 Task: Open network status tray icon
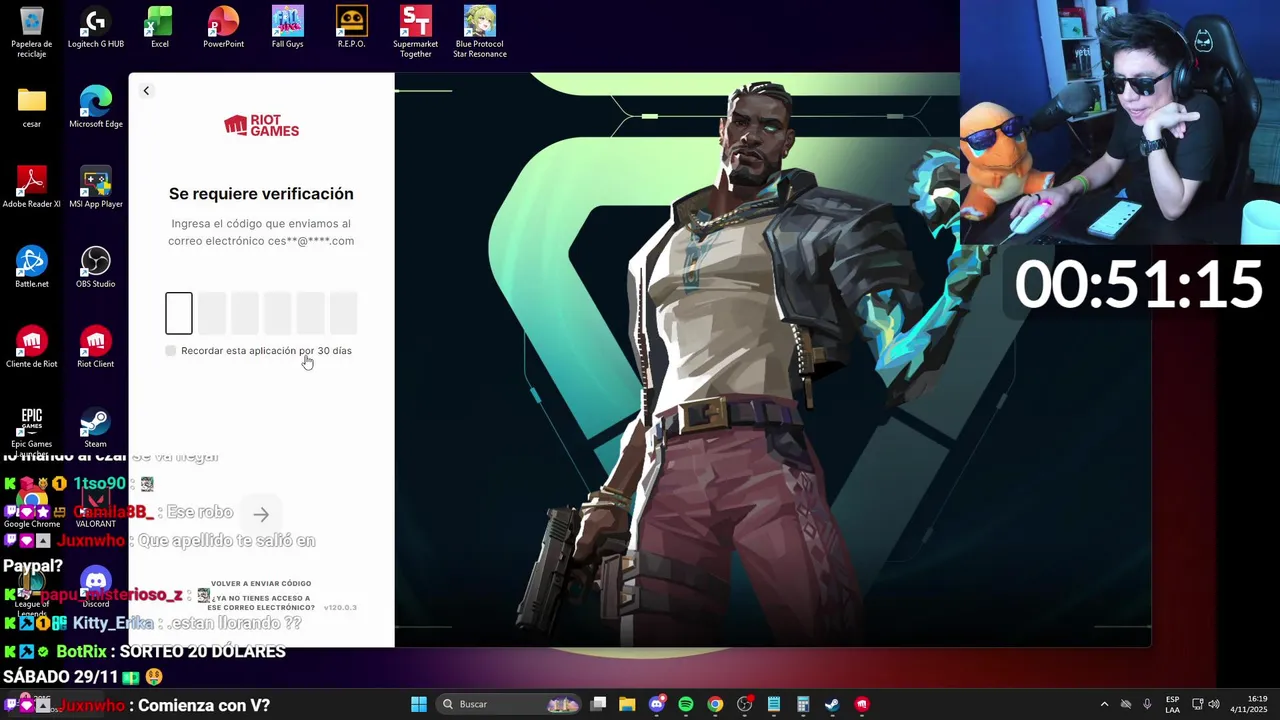[1197, 704]
